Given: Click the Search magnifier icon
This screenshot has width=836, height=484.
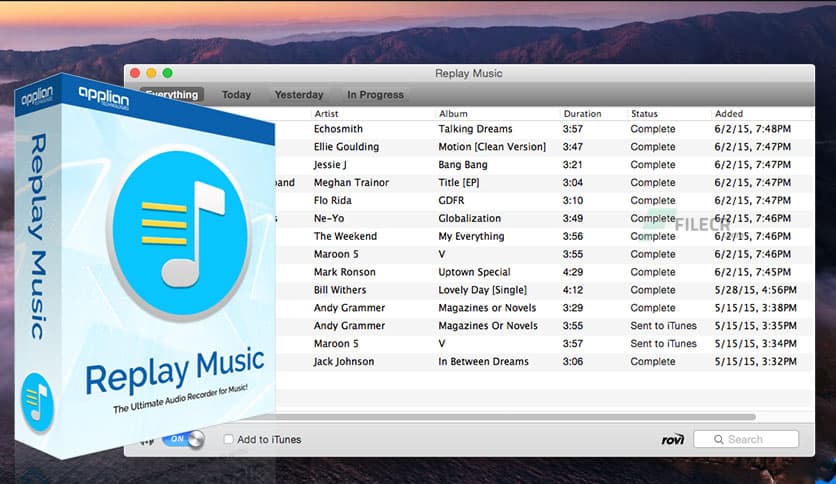Looking at the screenshot, I should pyautogui.click(x=718, y=439).
